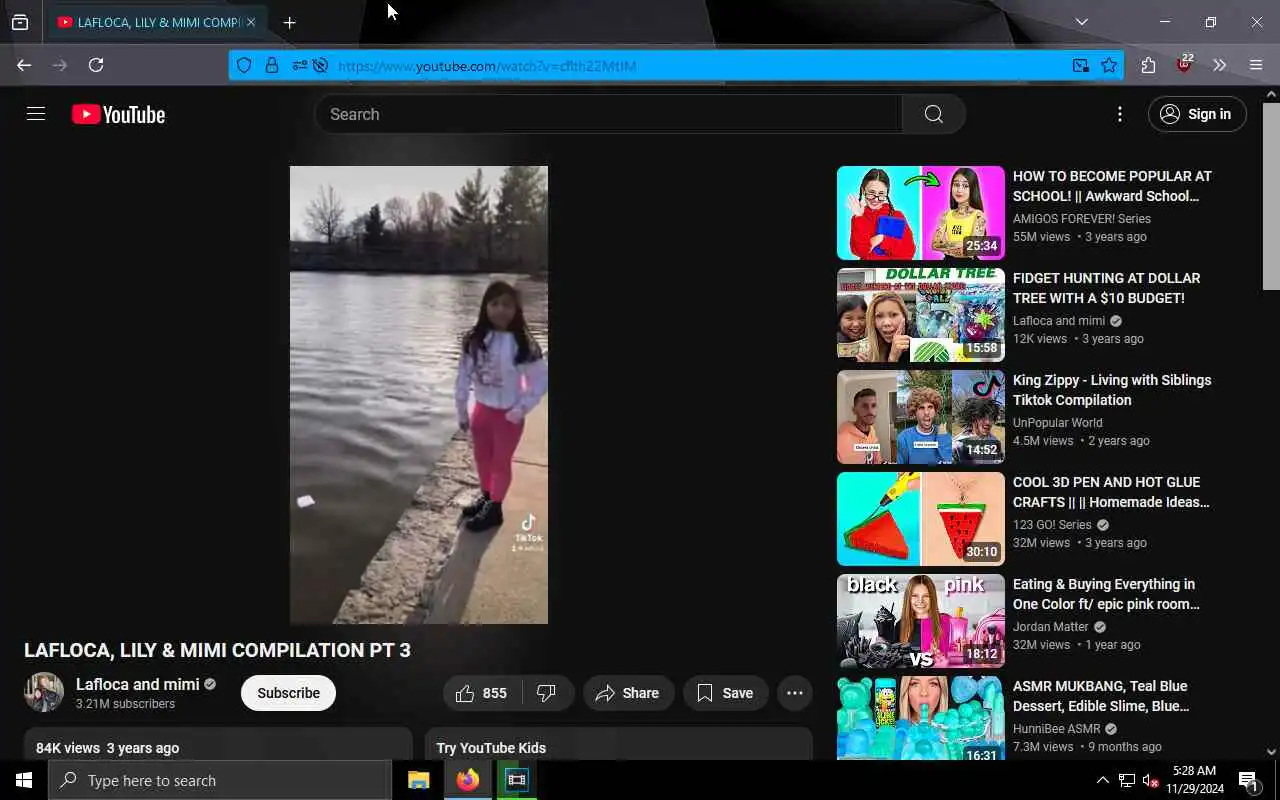
Task: Go to the YouTube home logo
Action: coord(118,115)
